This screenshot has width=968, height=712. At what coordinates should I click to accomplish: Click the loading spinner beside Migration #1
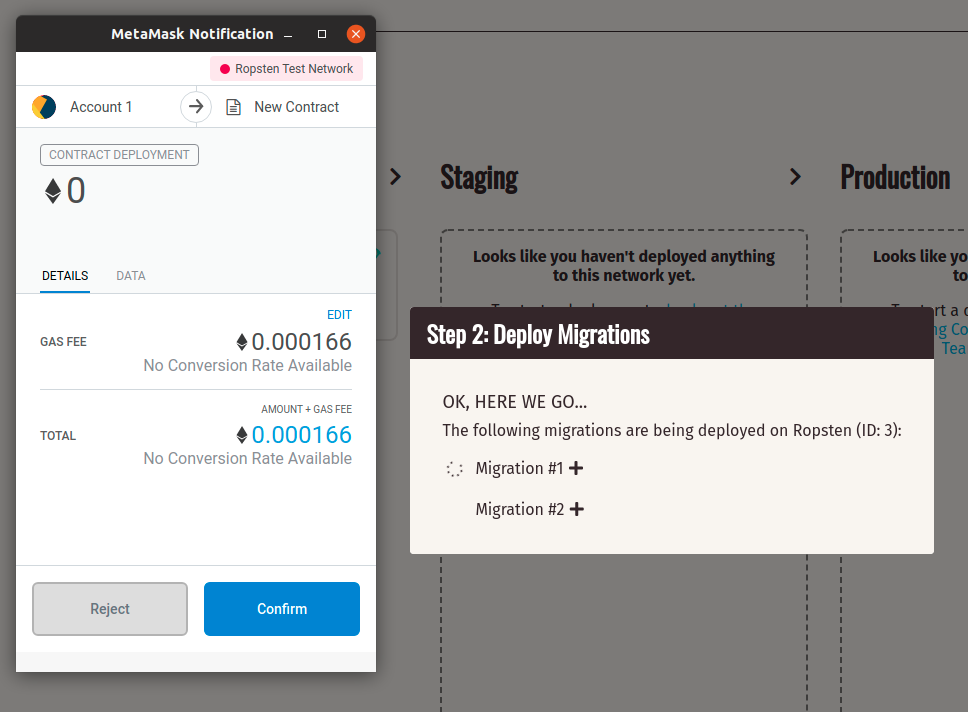(x=454, y=468)
